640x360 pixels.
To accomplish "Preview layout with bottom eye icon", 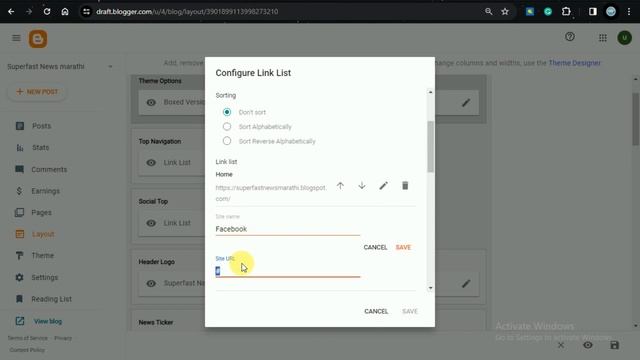I will [x=588, y=345].
